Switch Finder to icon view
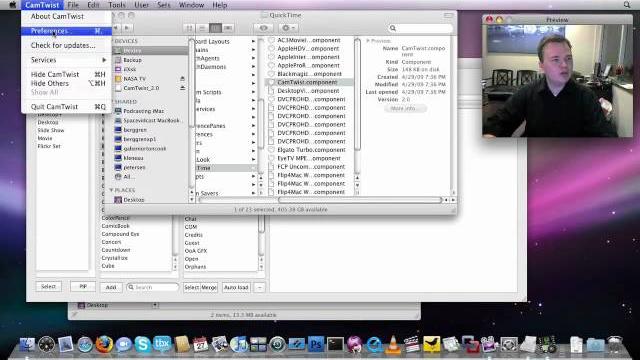640x360 pixels. 189,28
